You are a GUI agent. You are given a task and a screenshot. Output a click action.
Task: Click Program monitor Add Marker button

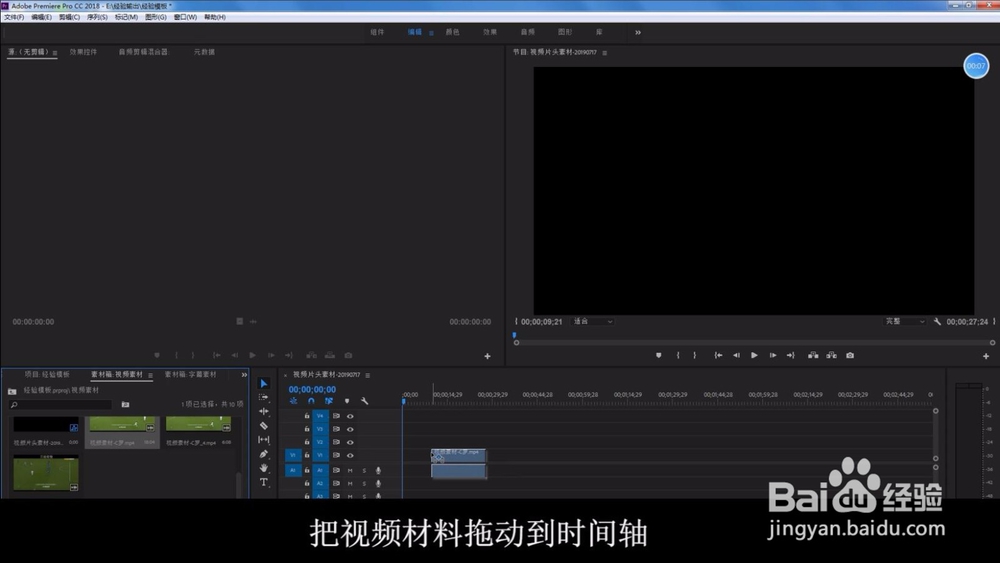[x=659, y=355]
